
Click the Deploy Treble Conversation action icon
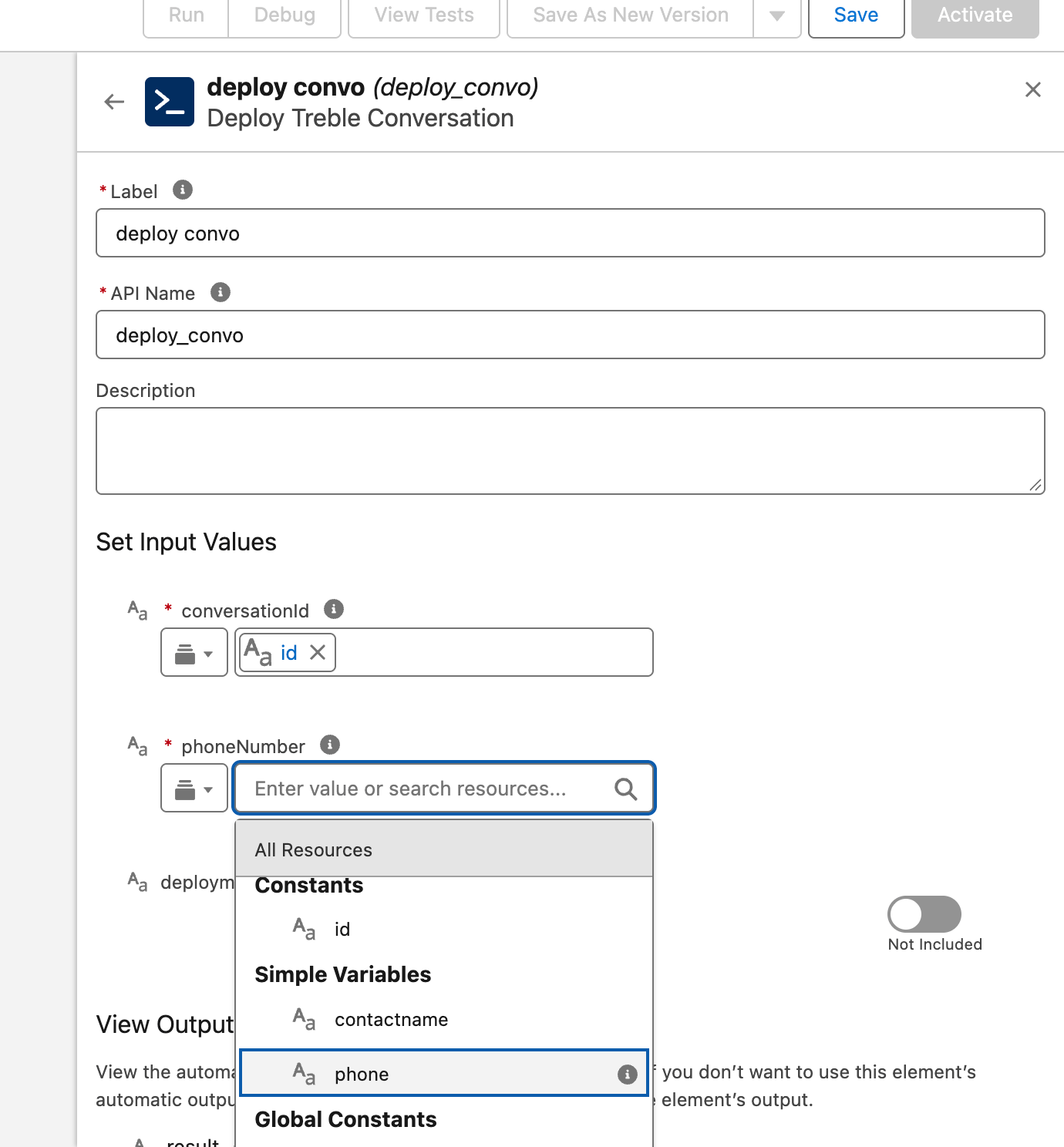pyautogui.click(x=170, y=102)
